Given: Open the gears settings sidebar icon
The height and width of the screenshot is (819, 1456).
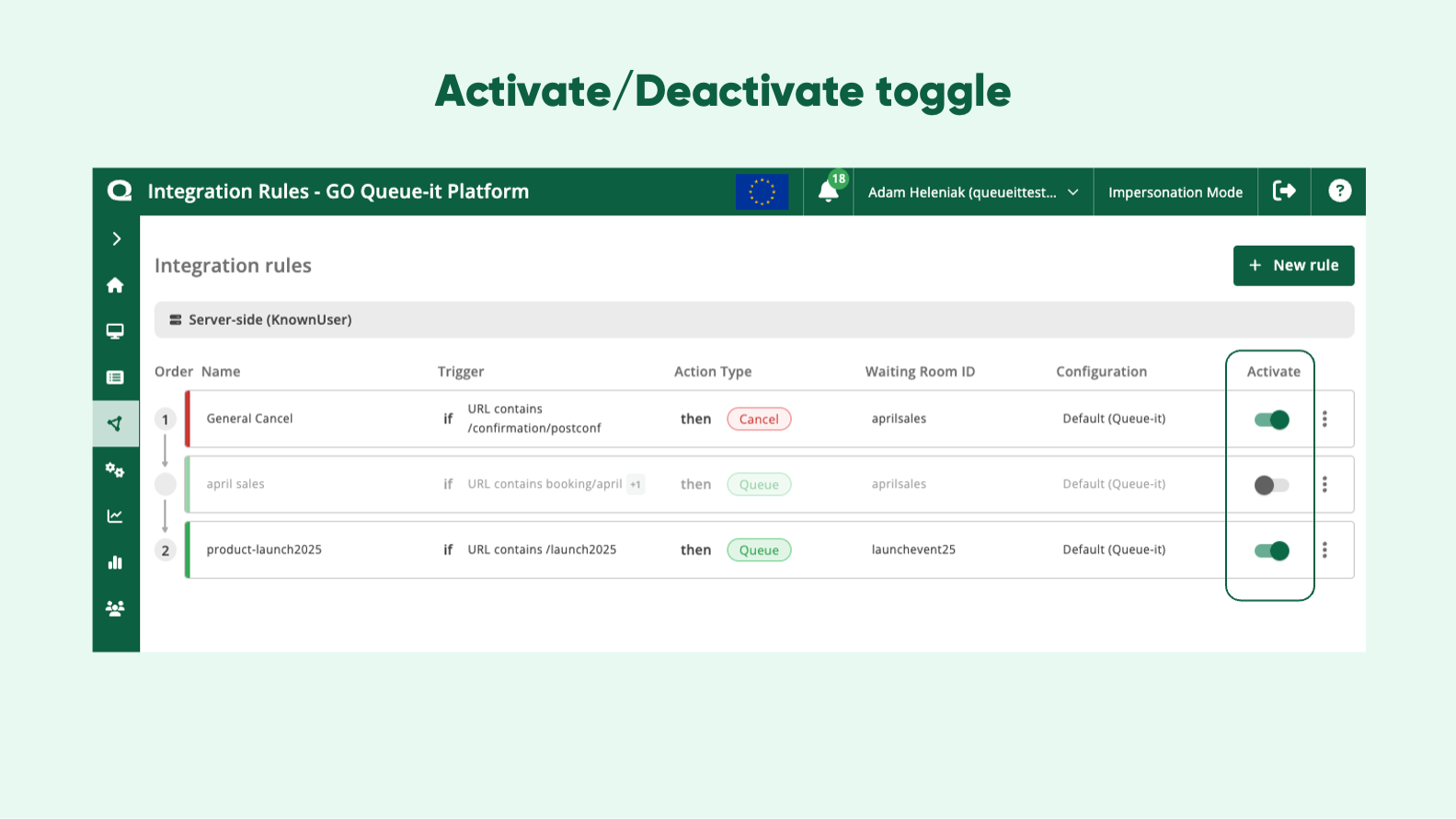Looking at the screenshot, I should 115,470.
